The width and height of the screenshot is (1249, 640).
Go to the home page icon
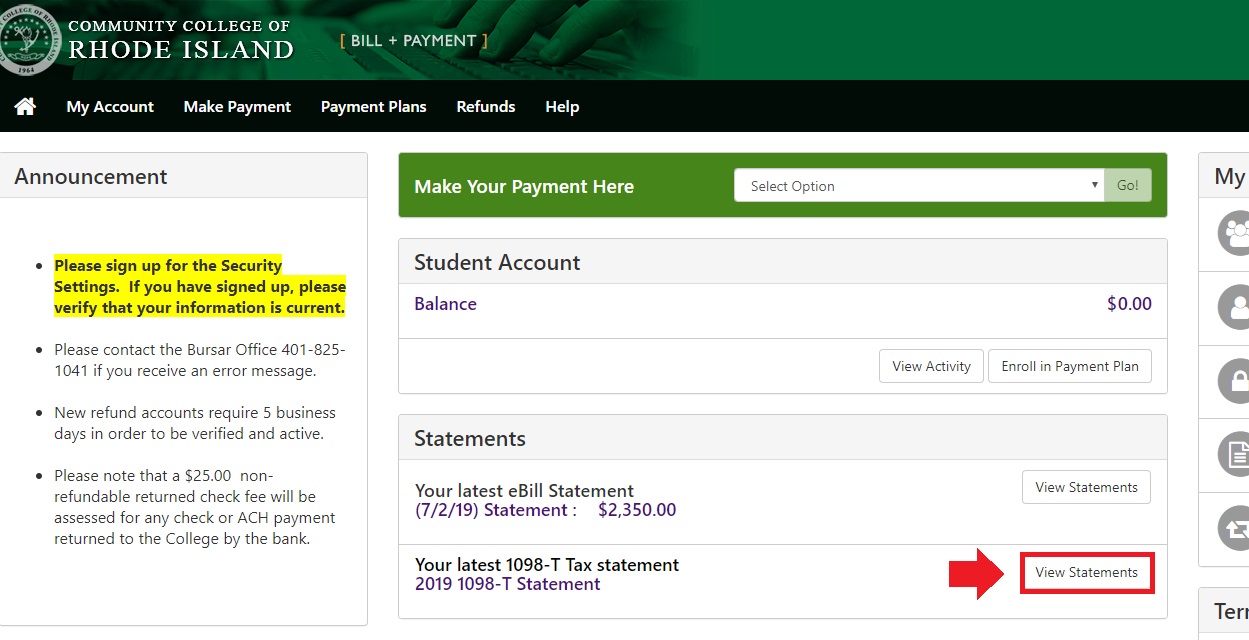(x=25, y=106)
